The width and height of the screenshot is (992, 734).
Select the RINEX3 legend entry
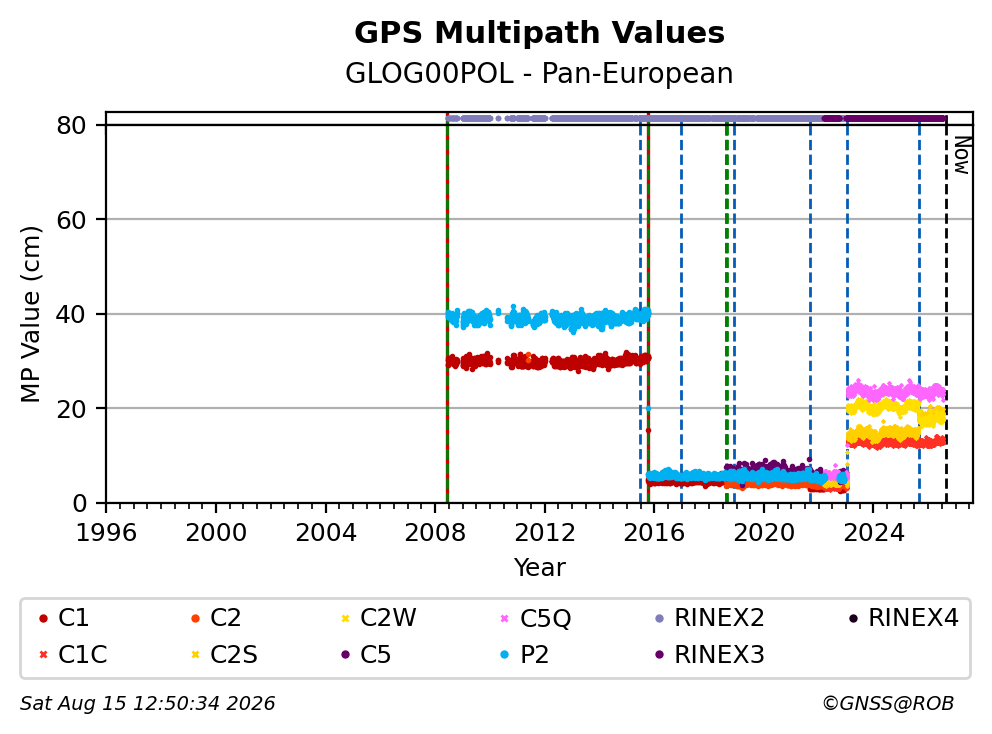tap(709, 654)
